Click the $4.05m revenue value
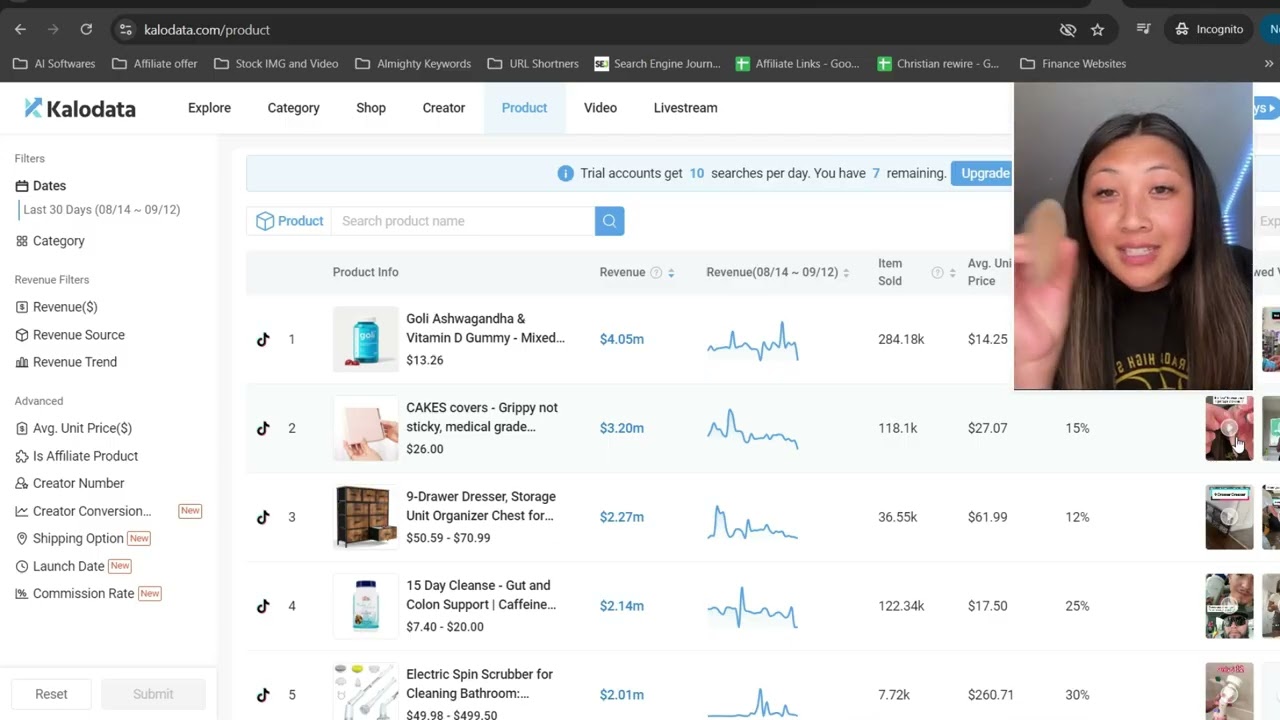Image resolution: width=1280 pixels, height=720 pixels. 621,339
